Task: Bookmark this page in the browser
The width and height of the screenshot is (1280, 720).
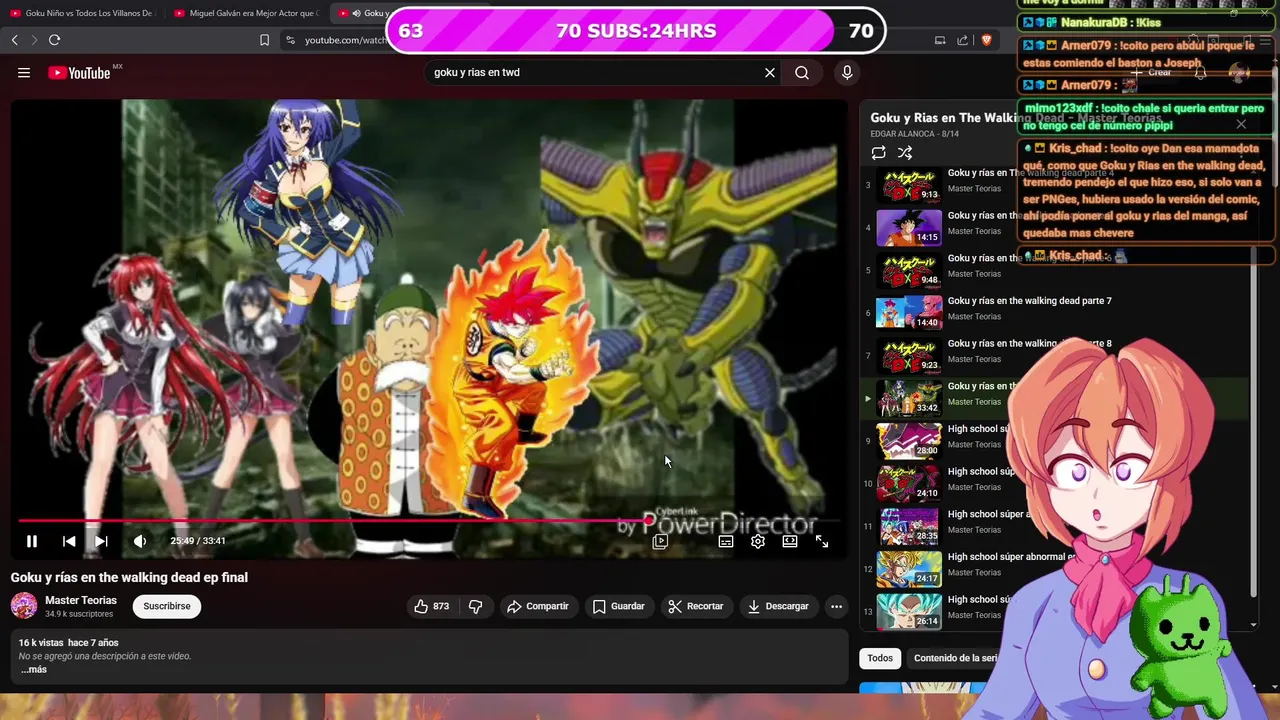Action: coord(264,40)
